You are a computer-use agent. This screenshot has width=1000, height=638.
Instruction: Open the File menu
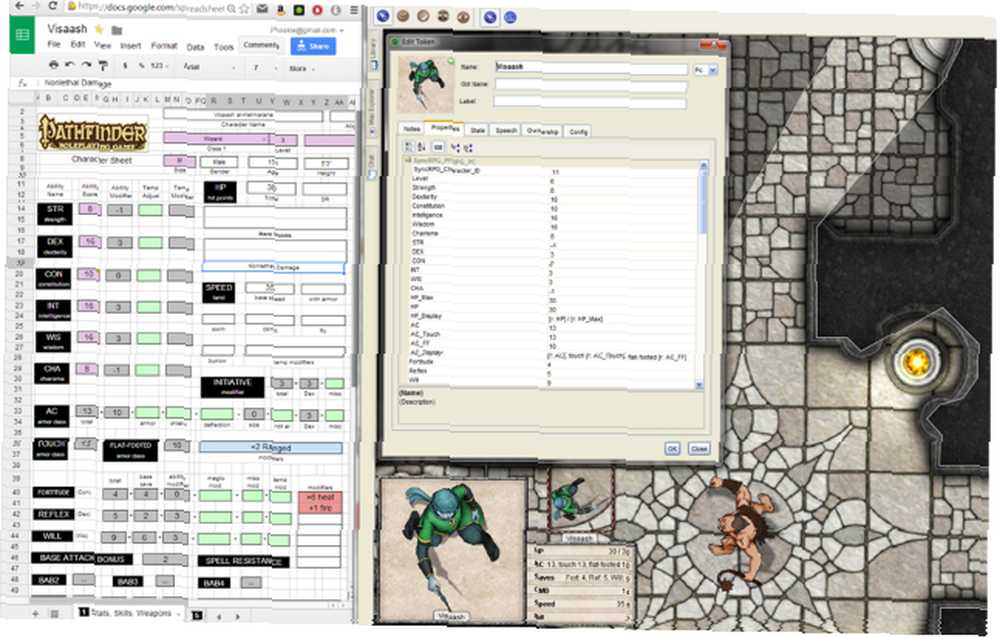(x=54, y=44)
